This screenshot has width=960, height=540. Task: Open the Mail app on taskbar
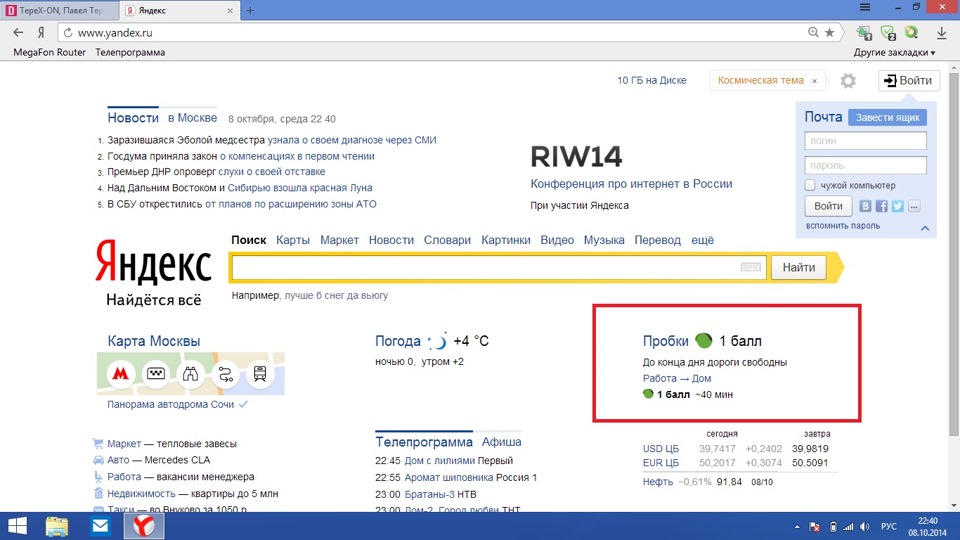tap(100, 526)
